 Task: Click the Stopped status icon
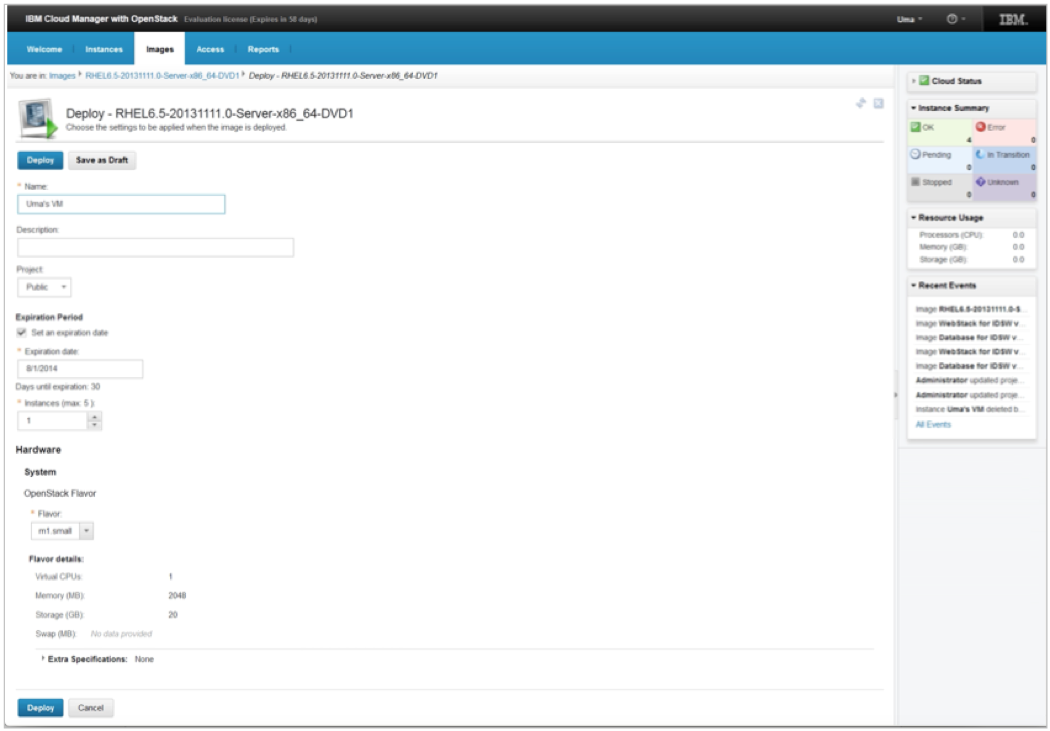[x=915, y=182]
